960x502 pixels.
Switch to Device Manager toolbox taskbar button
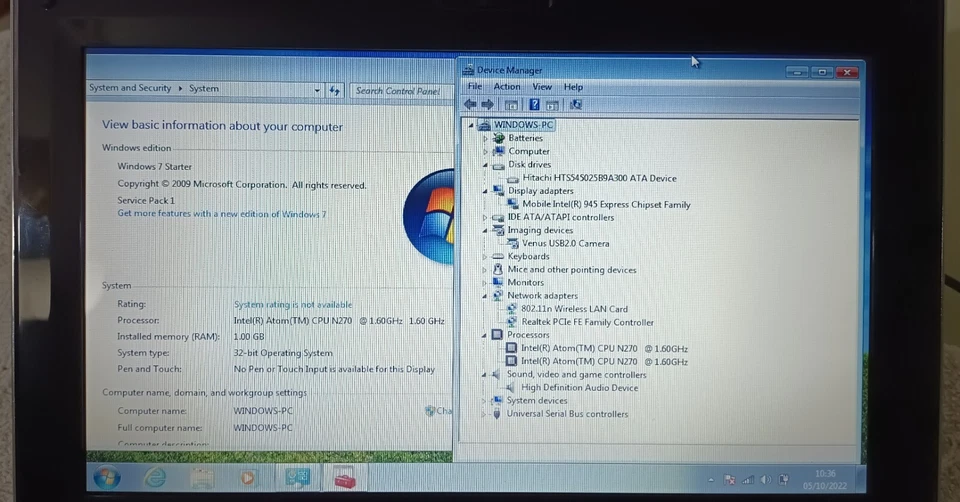point(345,478)
